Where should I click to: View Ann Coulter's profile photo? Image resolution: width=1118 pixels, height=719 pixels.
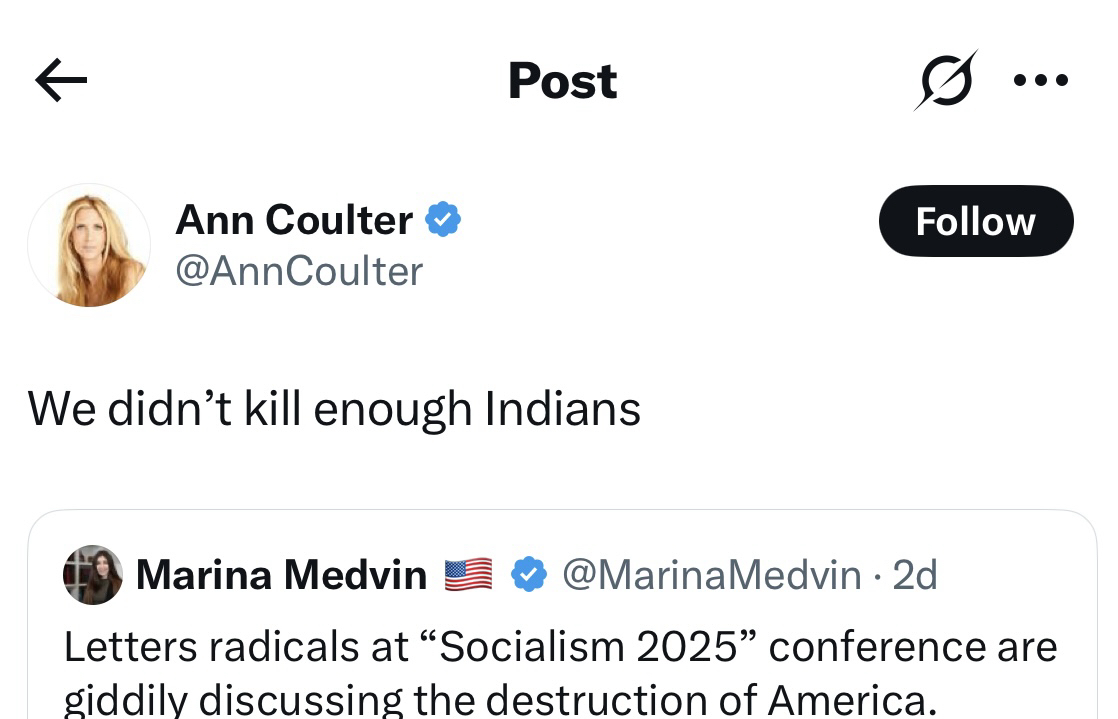coord(89,245)
